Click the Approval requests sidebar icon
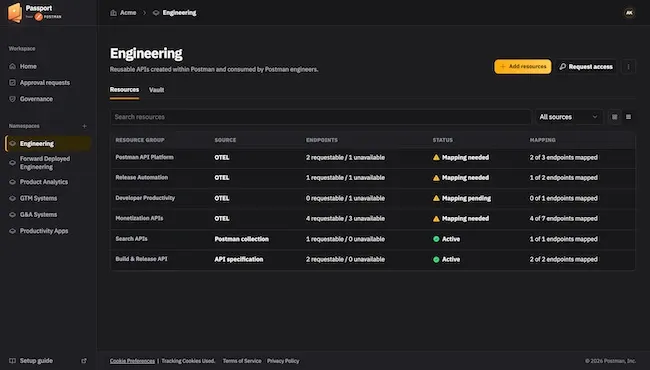Screen dimensions: 650x370 point(12,82)
